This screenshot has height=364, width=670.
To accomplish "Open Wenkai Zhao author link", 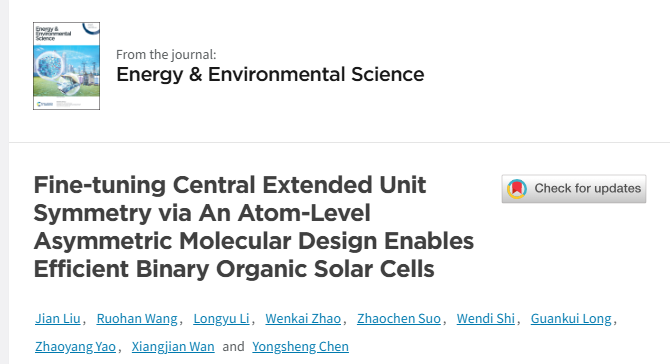I will coord(303,319).
